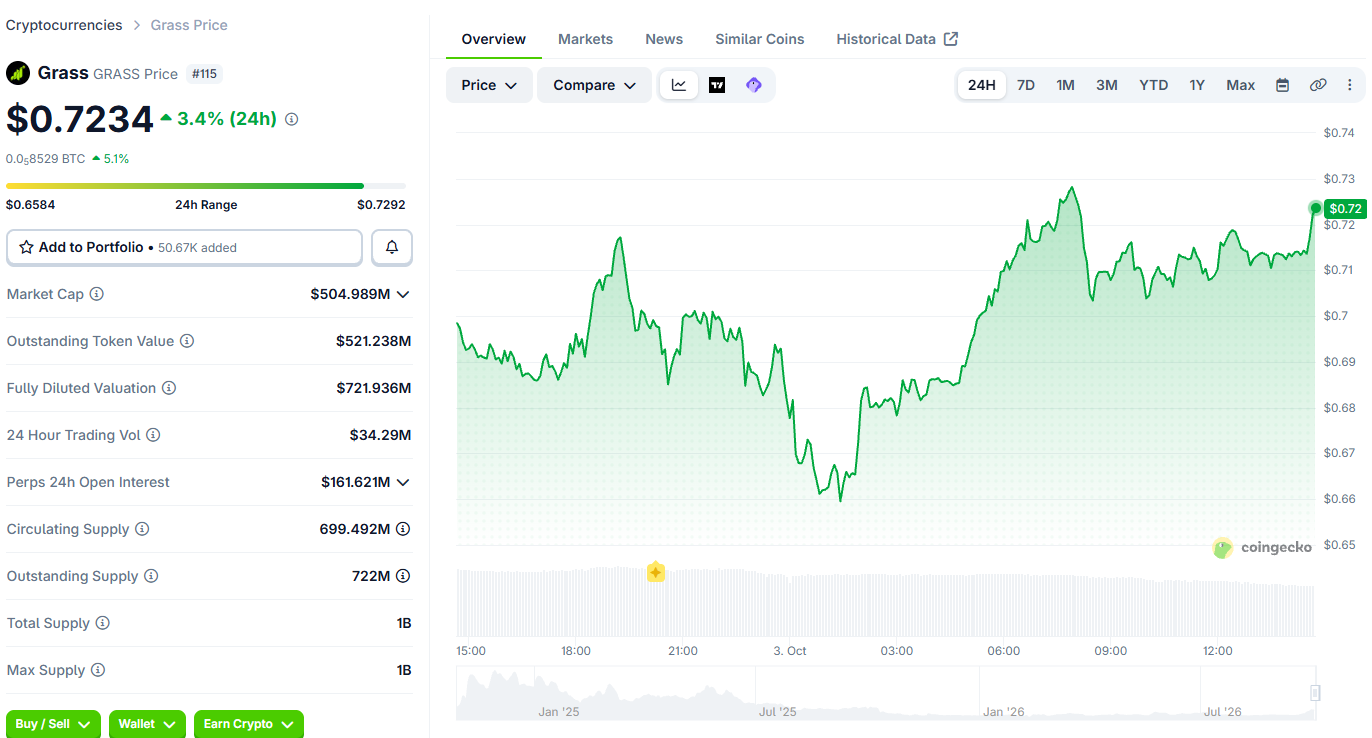Click info icon next to Outstanding Token Value

point(187,341)
